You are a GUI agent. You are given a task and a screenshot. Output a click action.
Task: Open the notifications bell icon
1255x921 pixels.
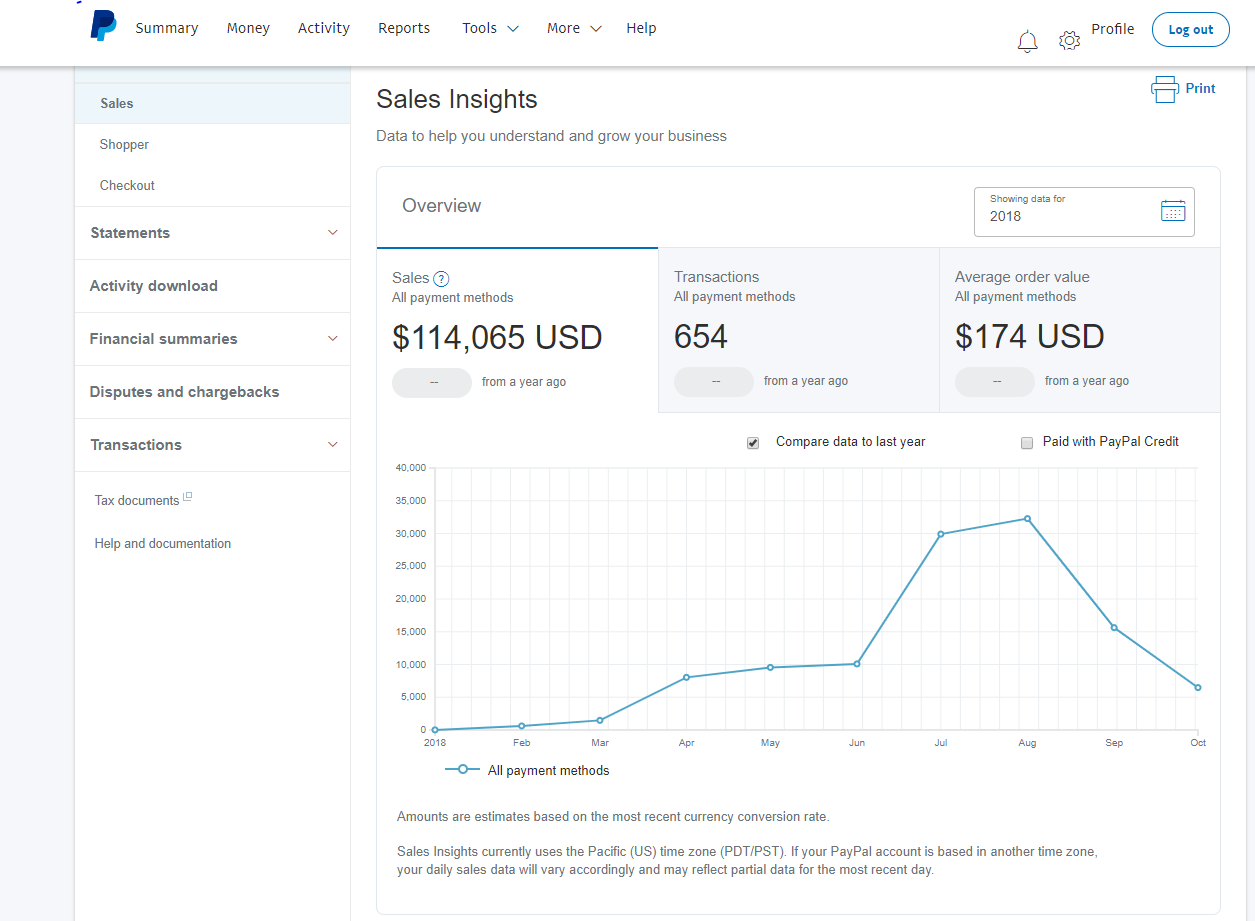(x=1027, y=41)
